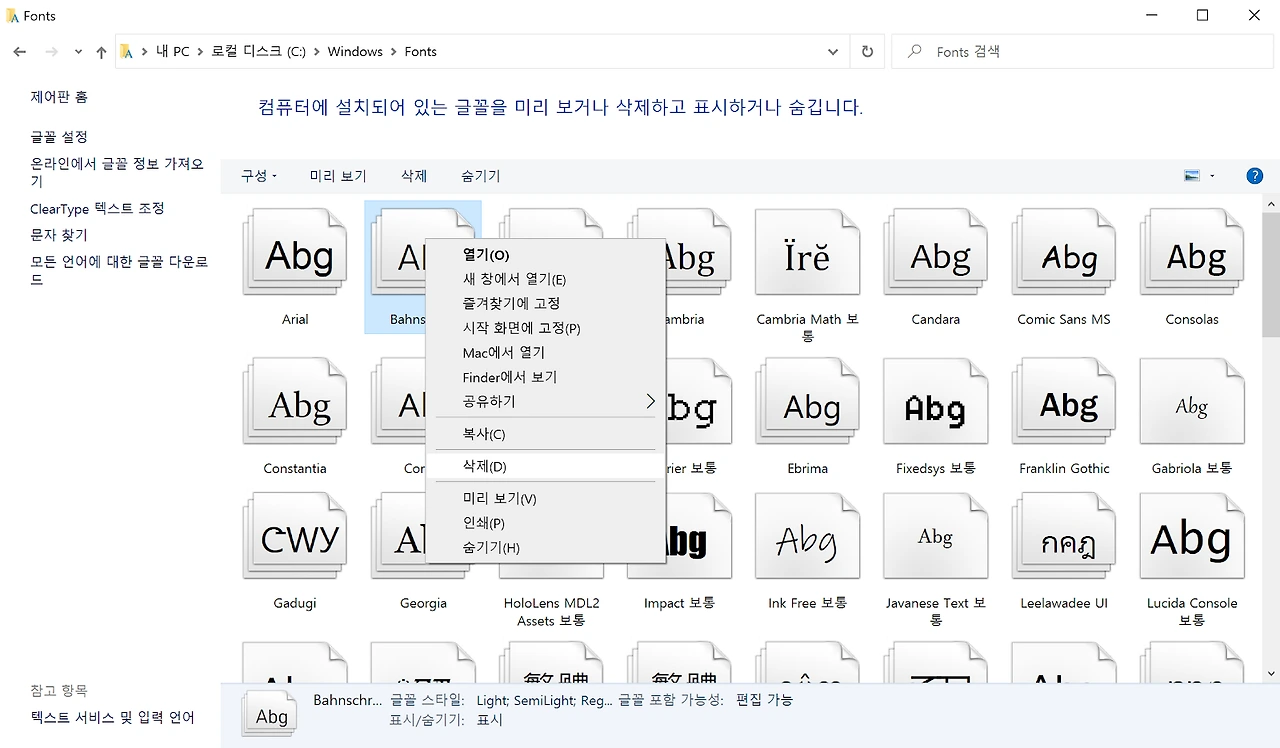This screenshot has width=1280, height=748.
Task: Open the 제어판 홈 link
Action: point(59,97)
